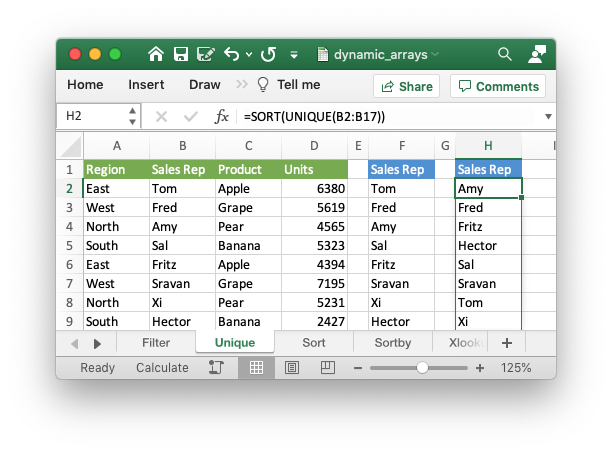The width and height of the screenshot is (612, 453).
Task: Click the Tell me lightbulb box
Action: 289,85
